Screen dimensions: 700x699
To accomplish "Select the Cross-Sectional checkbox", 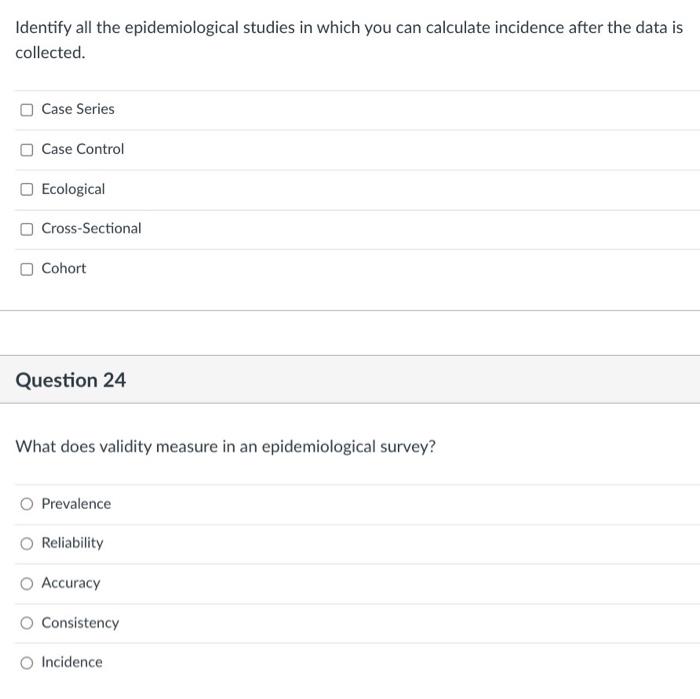I will 27,228.
